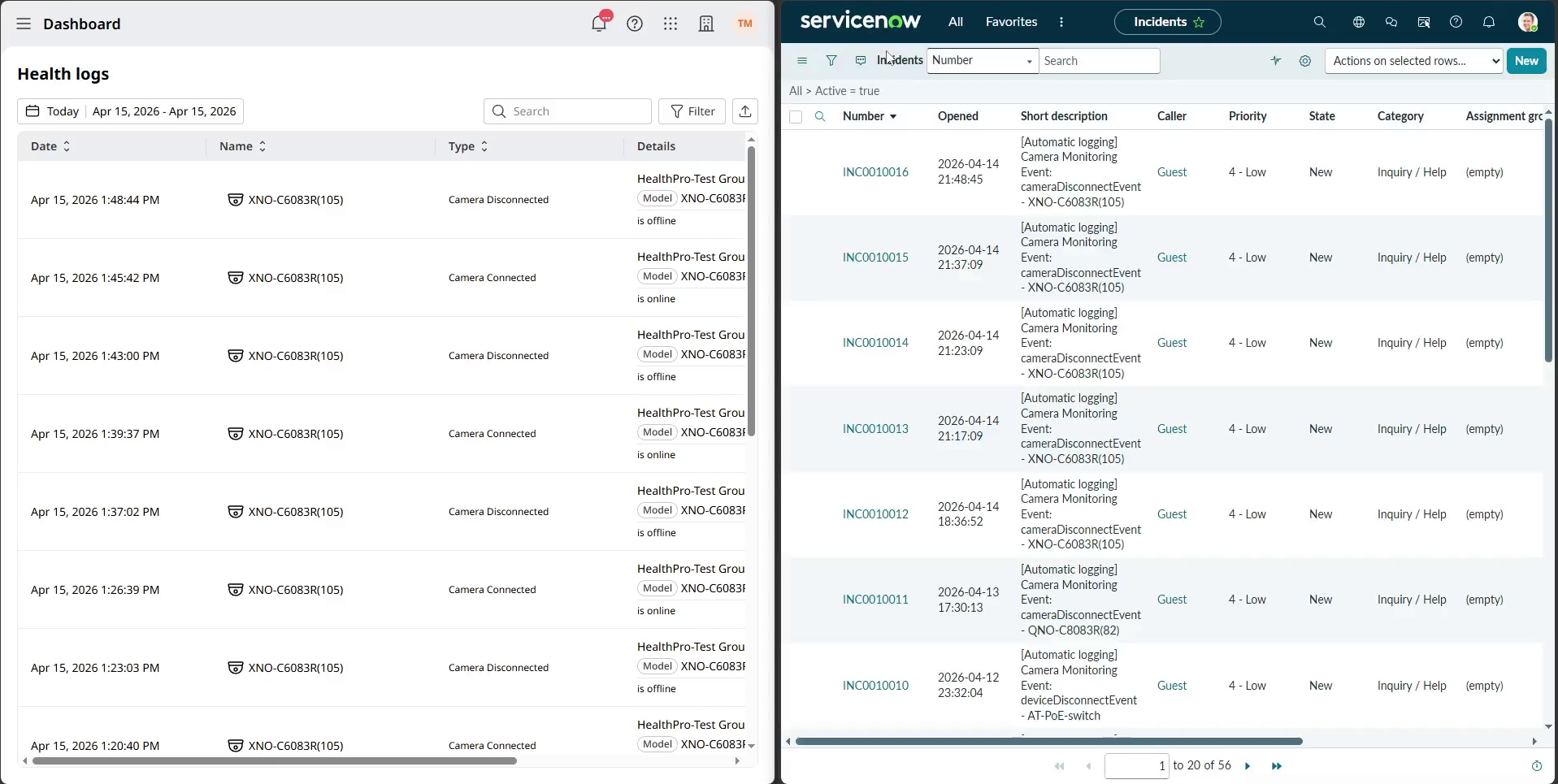The image size is (1558, 784).
Task: Click the Category column header
Action: pos(1400,116)
